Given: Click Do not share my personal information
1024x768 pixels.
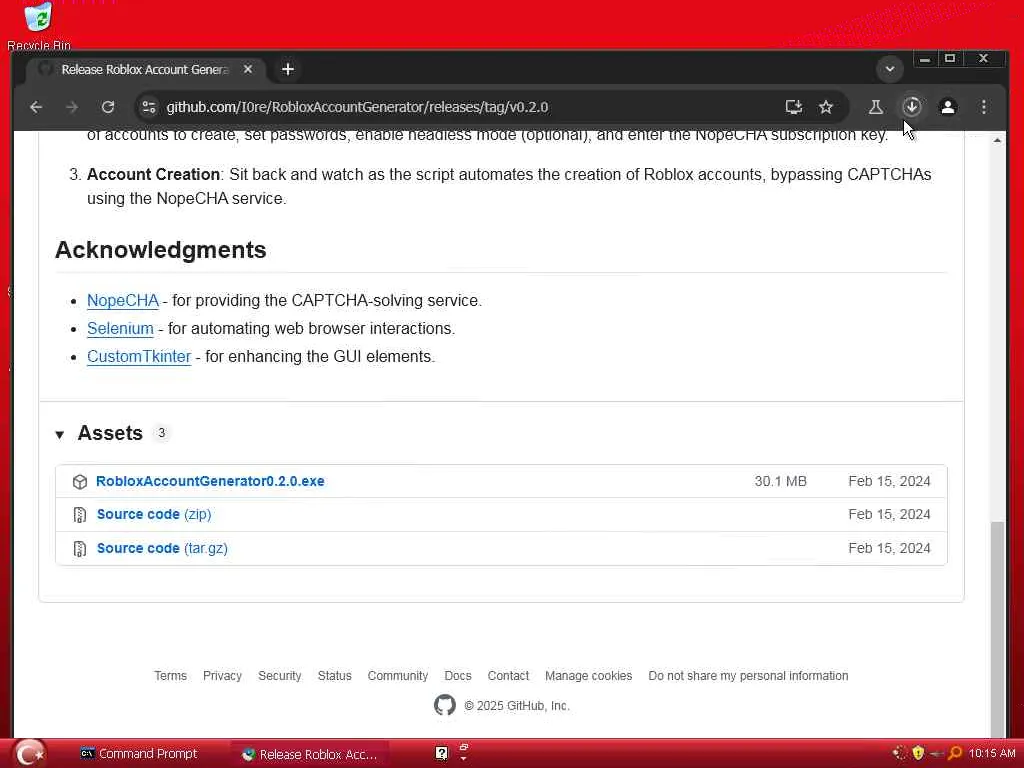Looking at the screenshot, I should 748,676.
